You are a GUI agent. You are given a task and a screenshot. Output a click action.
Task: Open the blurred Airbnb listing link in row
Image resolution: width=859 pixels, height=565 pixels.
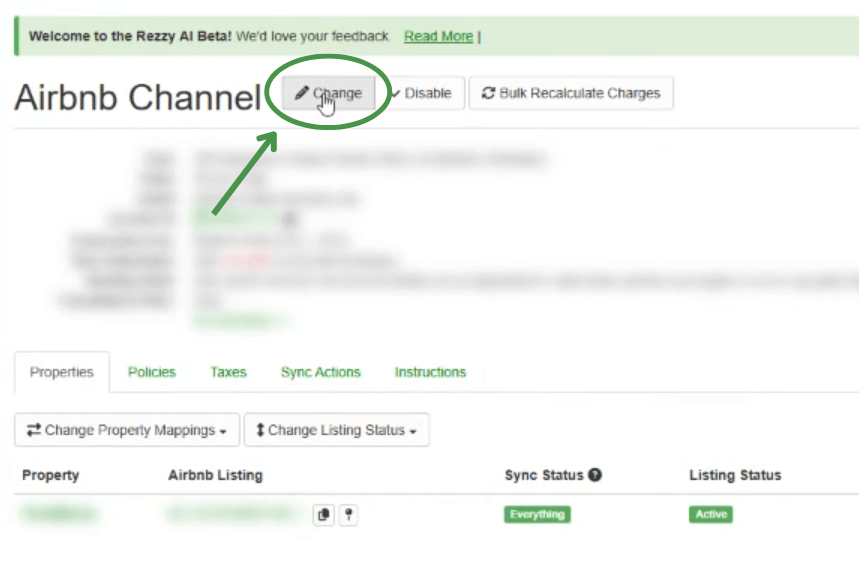pyautogui.click(x=232, y=515)
